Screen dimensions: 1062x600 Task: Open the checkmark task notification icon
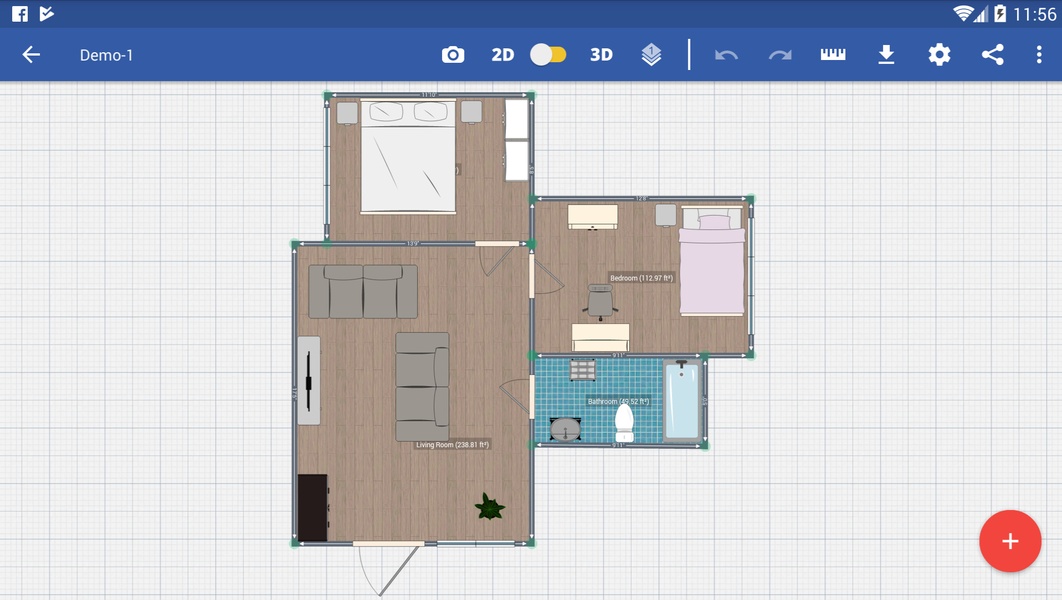coord(46,14)
